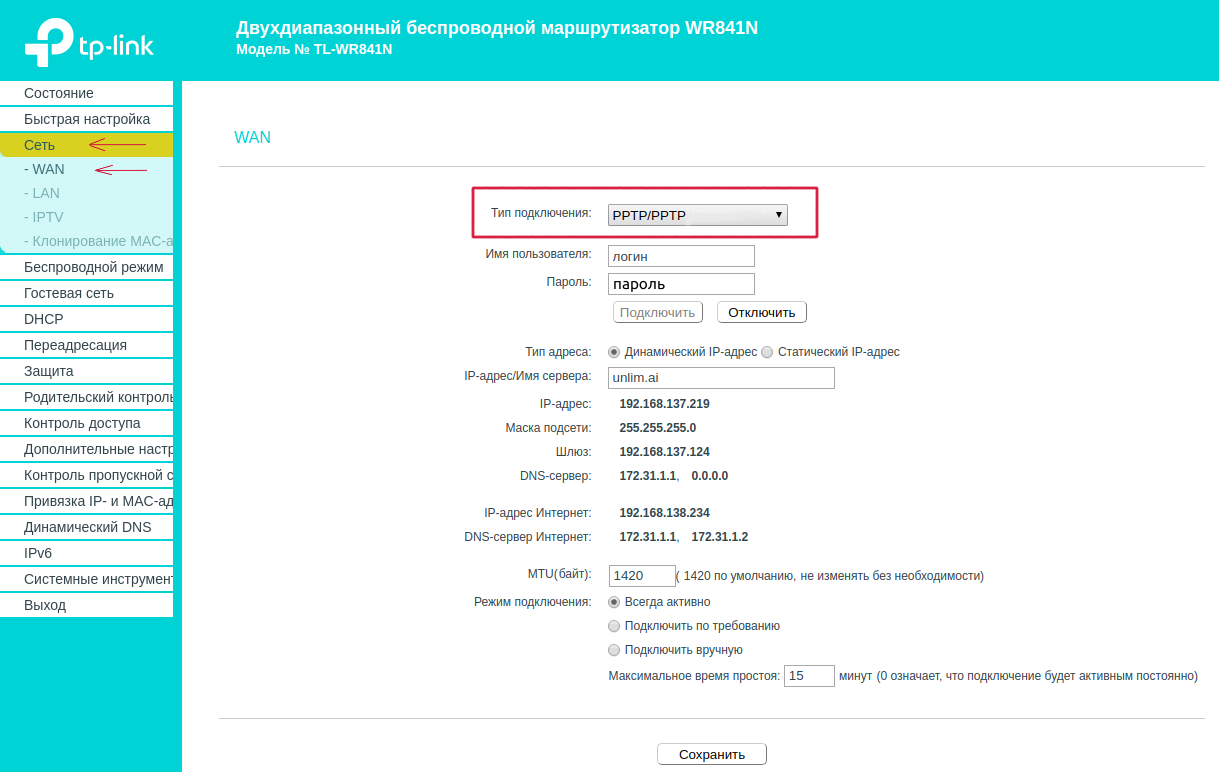This screenshot has width=1219, height=772.
Task: Choose 'Всегда активно' connection mode
Action: pos(614,602)
